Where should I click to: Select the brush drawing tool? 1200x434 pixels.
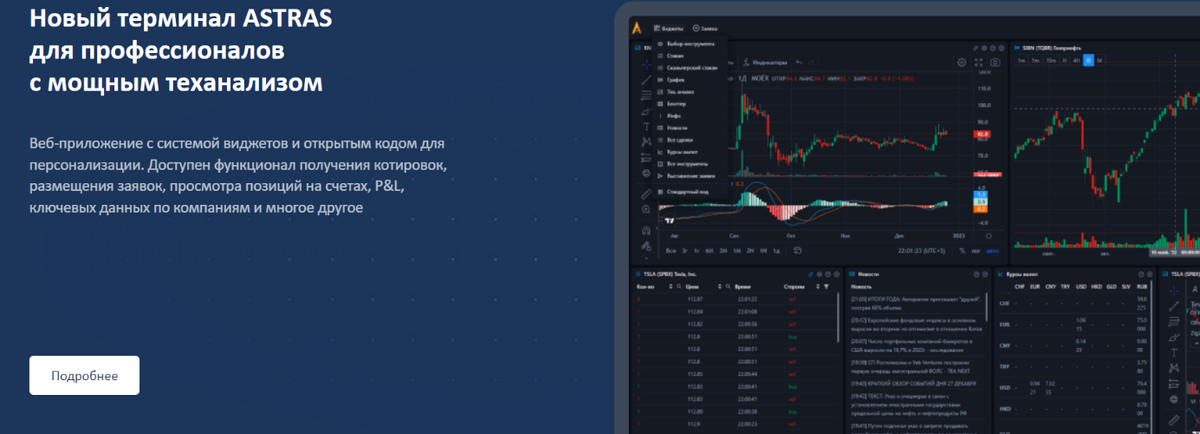pyautogui.click(x=646, y=111)
